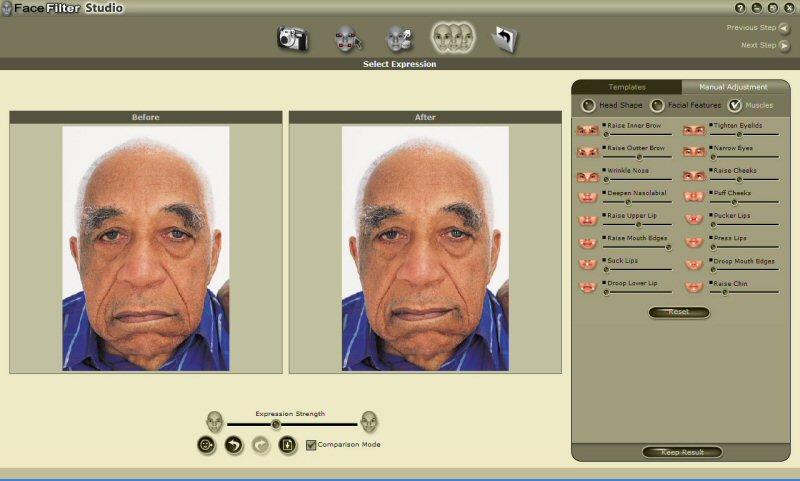800x481 pixels.
Task: Choose the Muscles radio option
Action: click(x=735, y=105)
